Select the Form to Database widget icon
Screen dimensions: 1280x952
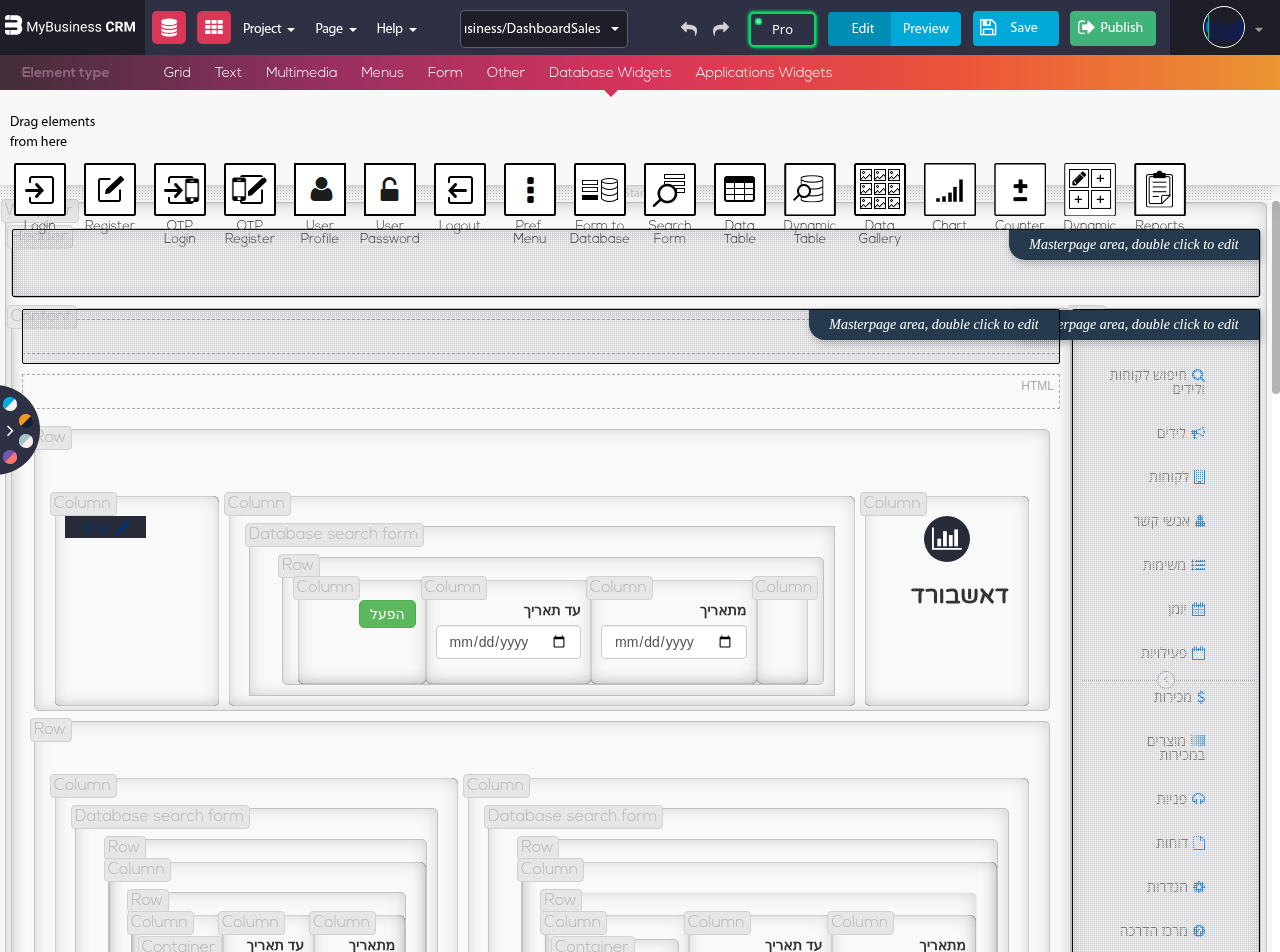[x=600, y=190]
